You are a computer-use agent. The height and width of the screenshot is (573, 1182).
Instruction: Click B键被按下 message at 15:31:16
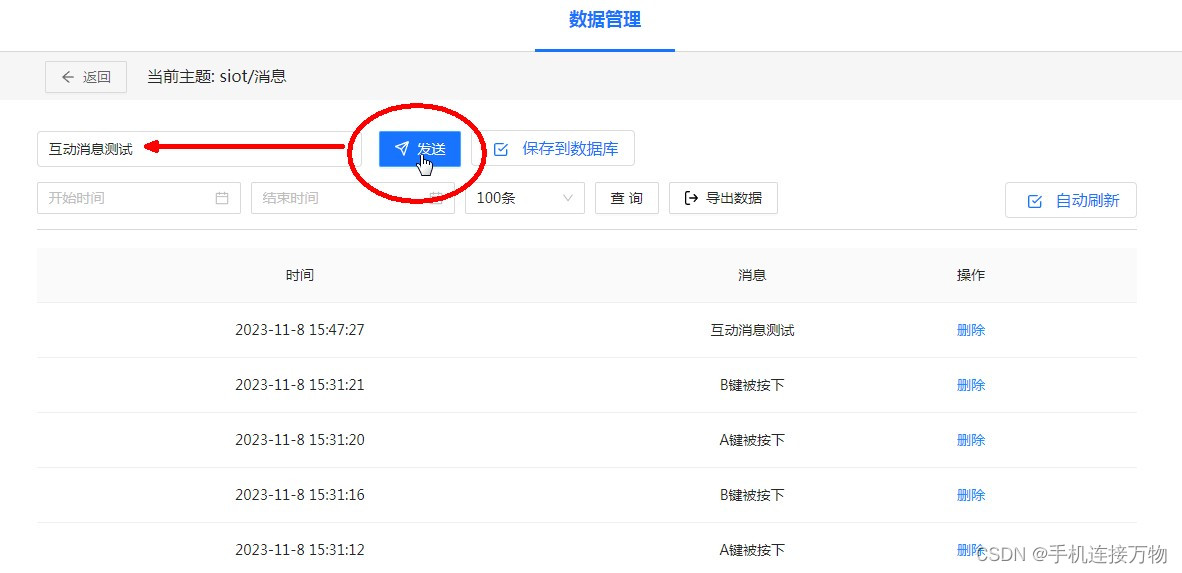[752, 495]
